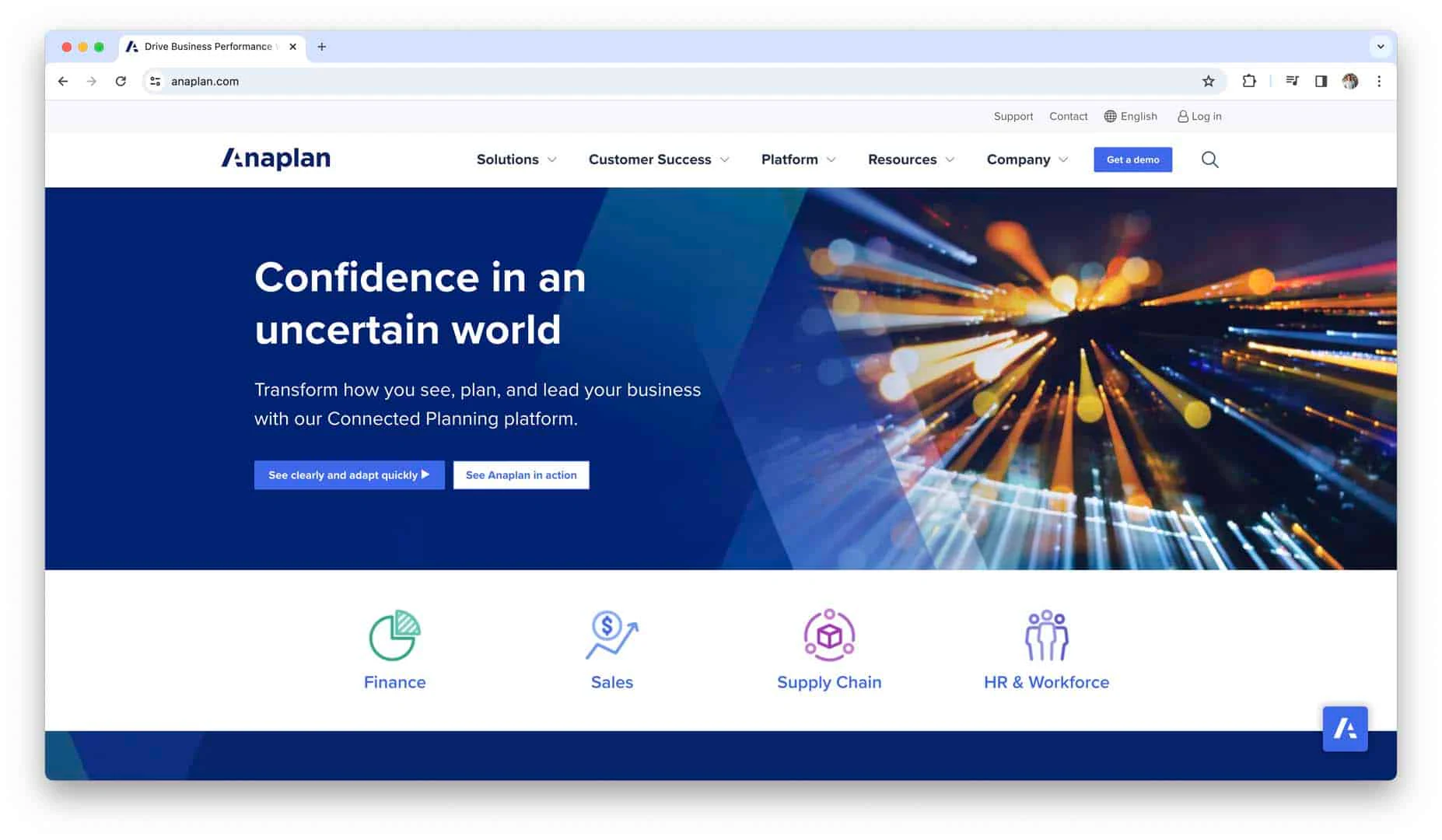This screenshot has width=1442, height=840.
Task: Open the Finance link text
Action: click(394, 682)
